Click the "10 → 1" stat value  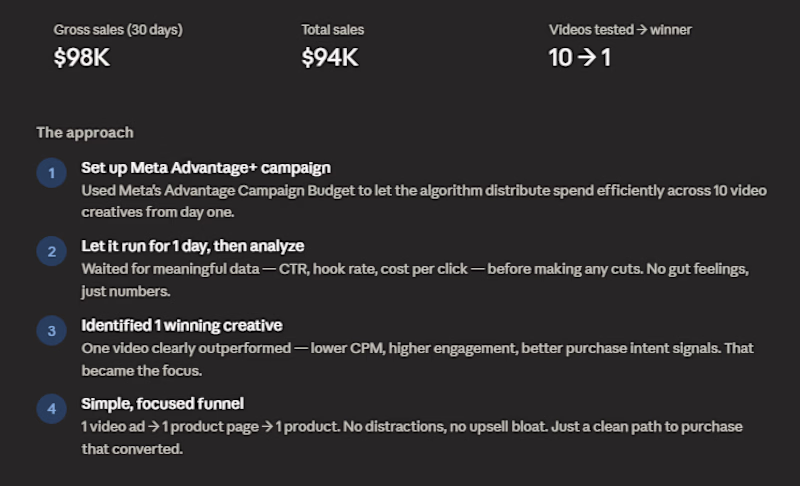(x=579, y=58)
